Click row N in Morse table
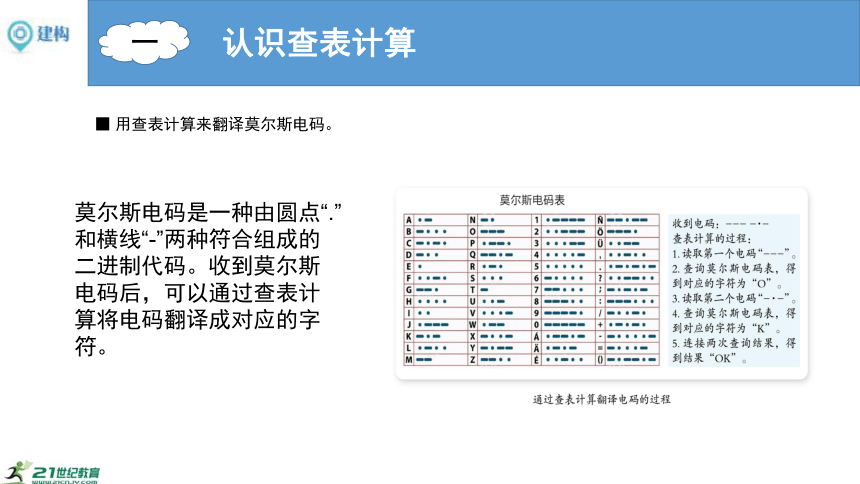Screen dimensions: 860x484 pos(499,220)
